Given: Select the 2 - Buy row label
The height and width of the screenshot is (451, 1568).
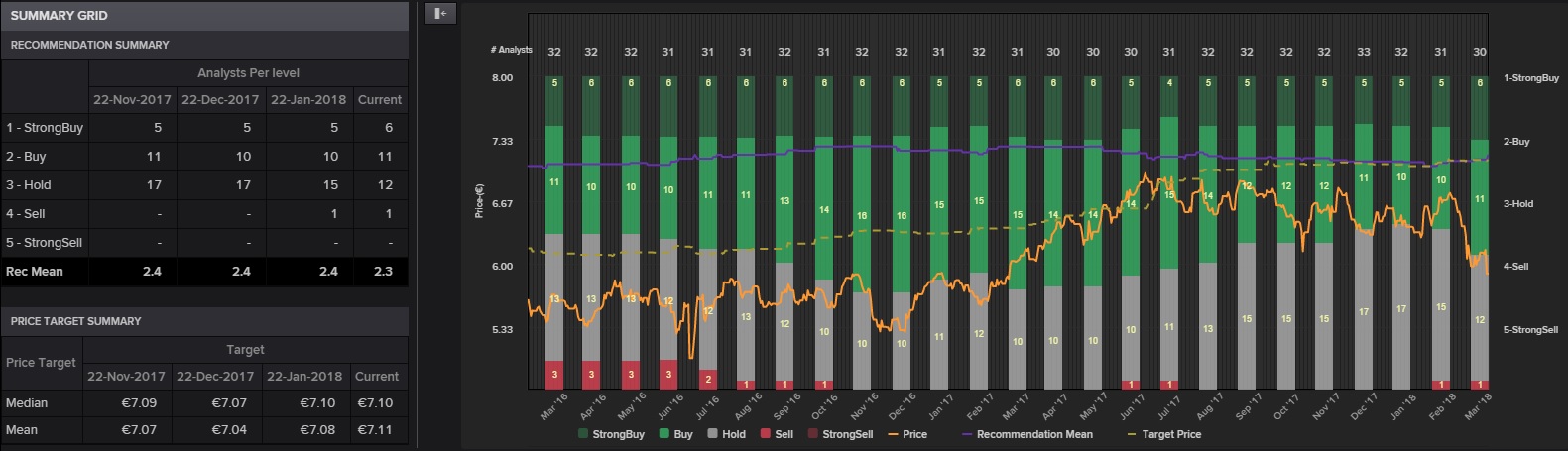Looking at the screenshot, I should (26, 157).
